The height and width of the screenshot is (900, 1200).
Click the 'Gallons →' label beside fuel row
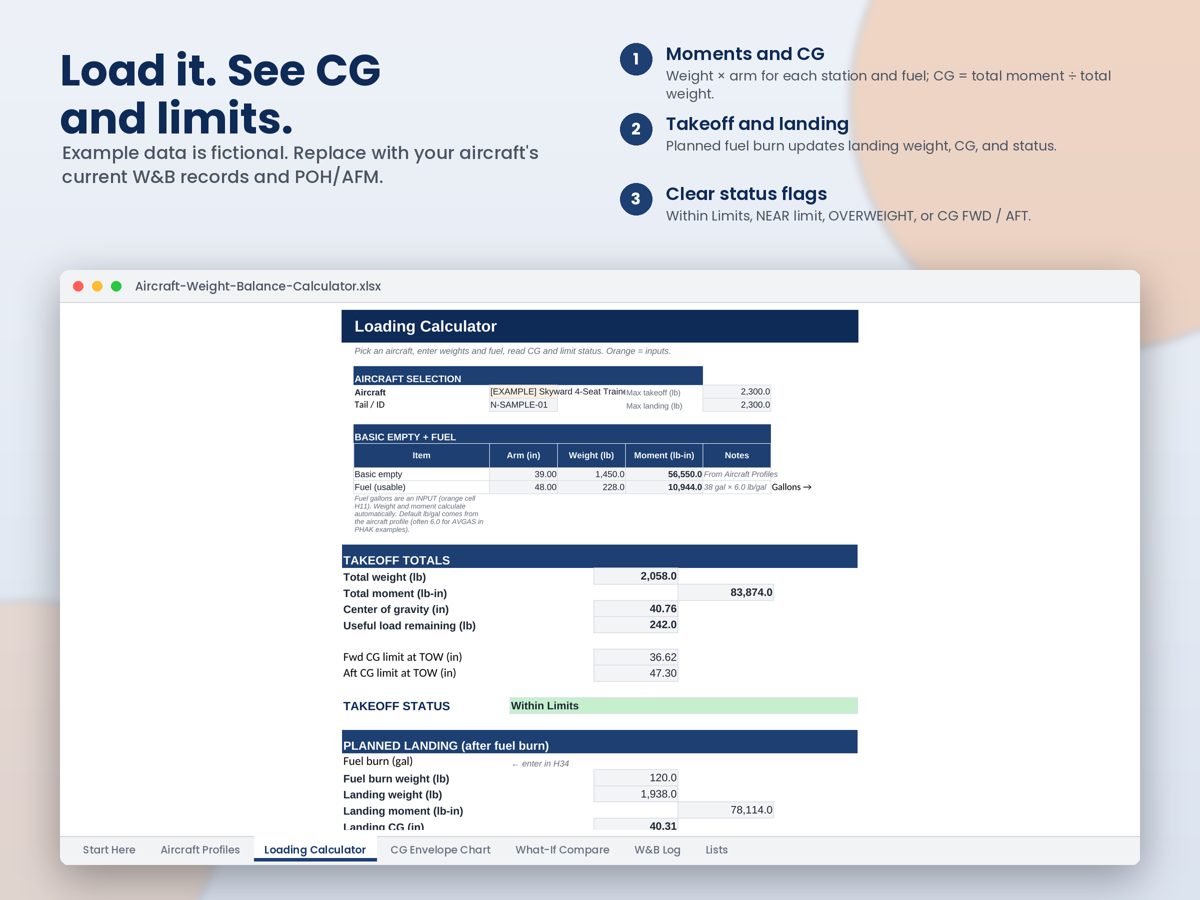point(792,487)
